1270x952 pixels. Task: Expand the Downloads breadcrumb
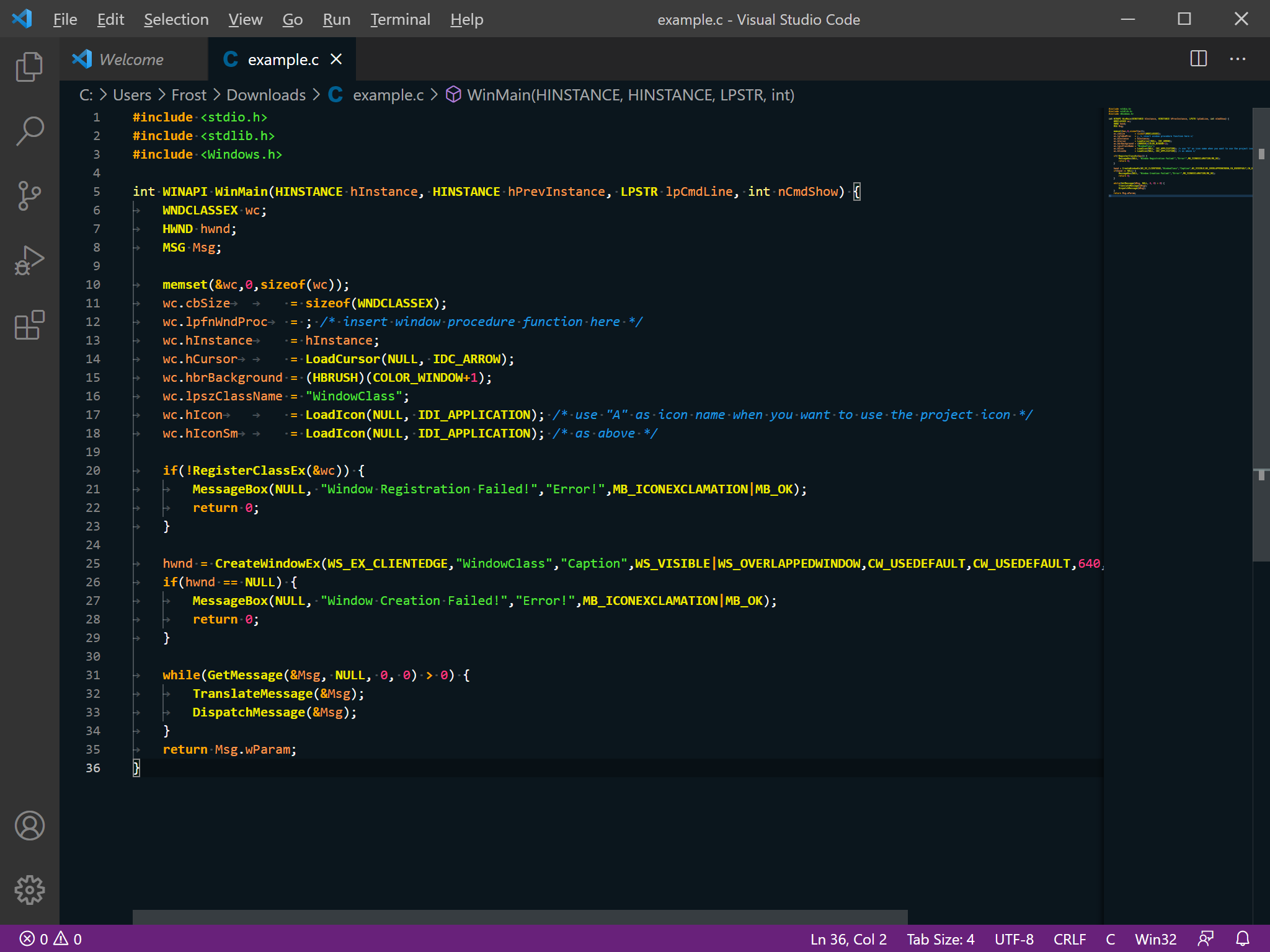[266, 95]
